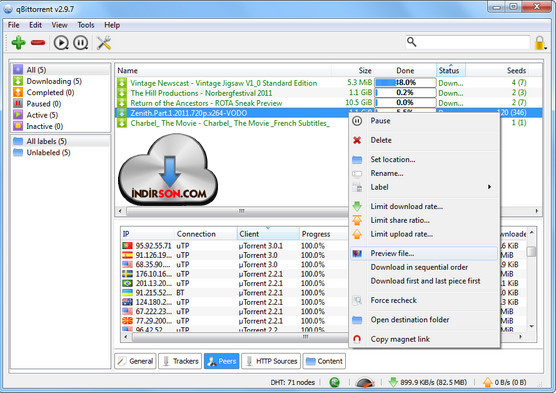Click the red minus remove torrent icon
This screenshot has height=393, width=556.
(38, 43)
